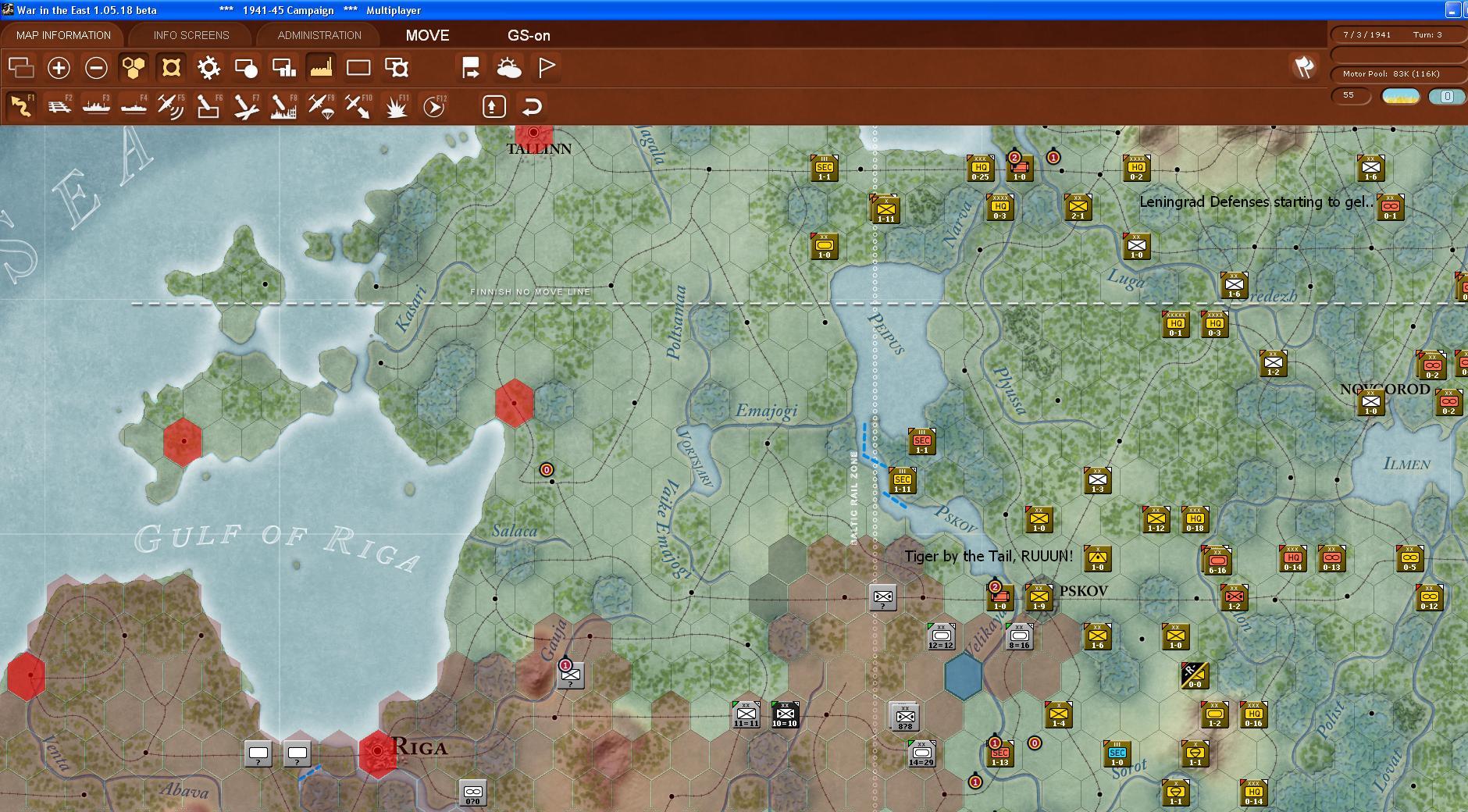Select the black 10=10 infantry counter
1468x812 pixels.
pyautogui.click(x=785, y=714)
